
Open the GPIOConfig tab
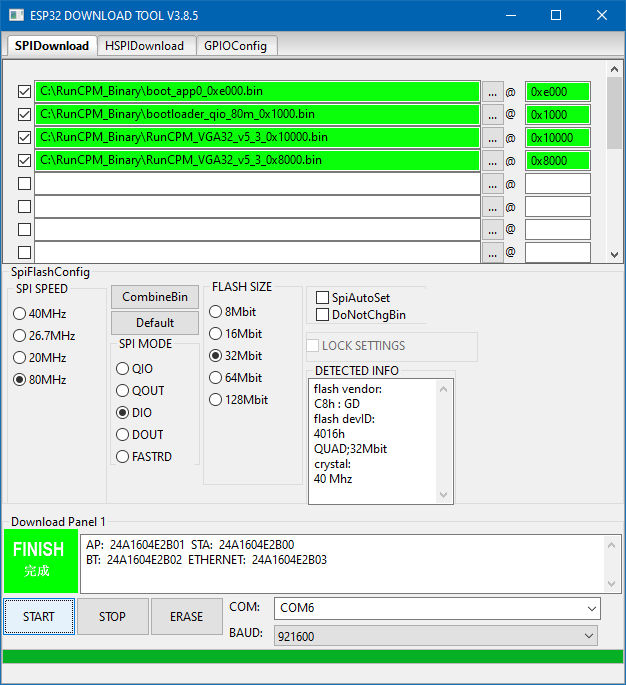pos(235,46)
